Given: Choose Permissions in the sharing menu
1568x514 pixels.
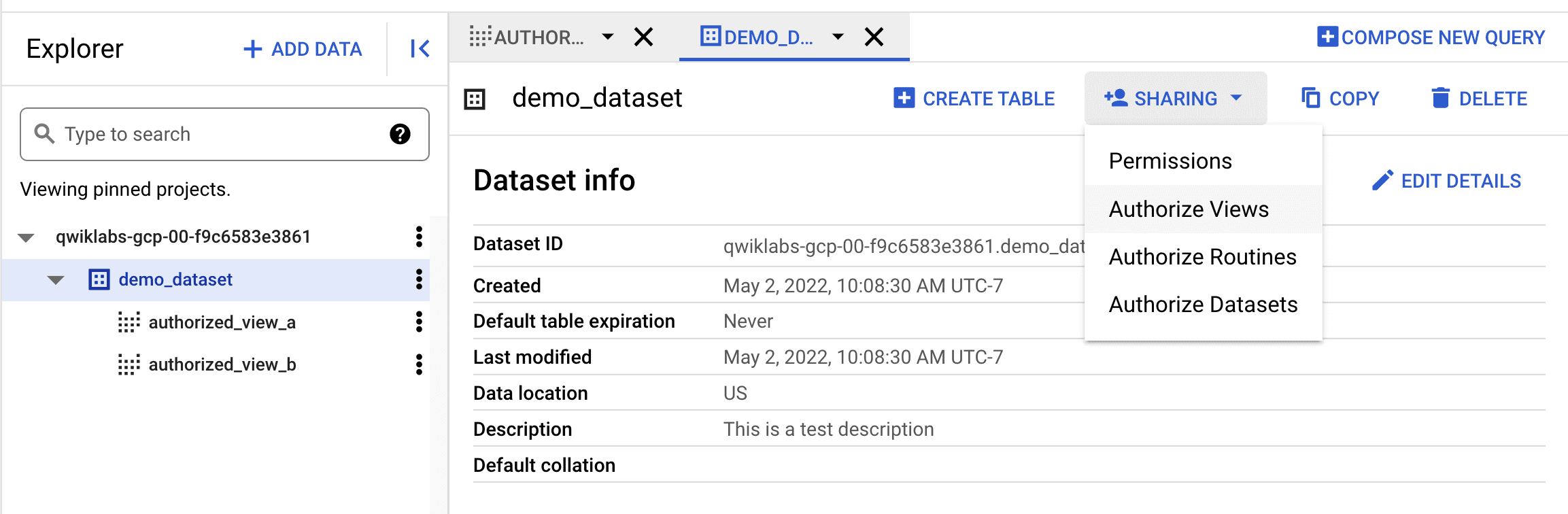Looking at the screenshot, I should (1170, 161).
